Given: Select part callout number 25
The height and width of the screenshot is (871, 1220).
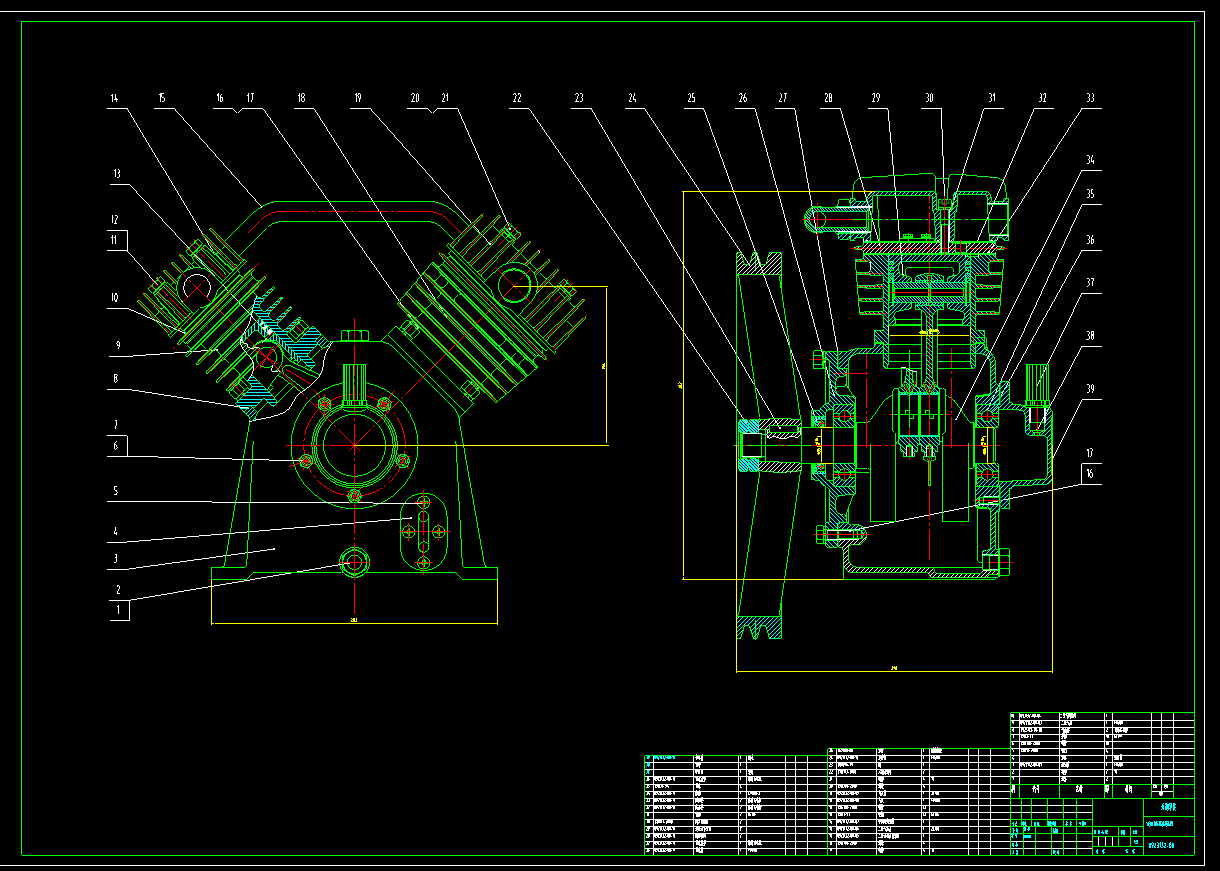Looking at the screenshot, I should click(x=690, y=98).
